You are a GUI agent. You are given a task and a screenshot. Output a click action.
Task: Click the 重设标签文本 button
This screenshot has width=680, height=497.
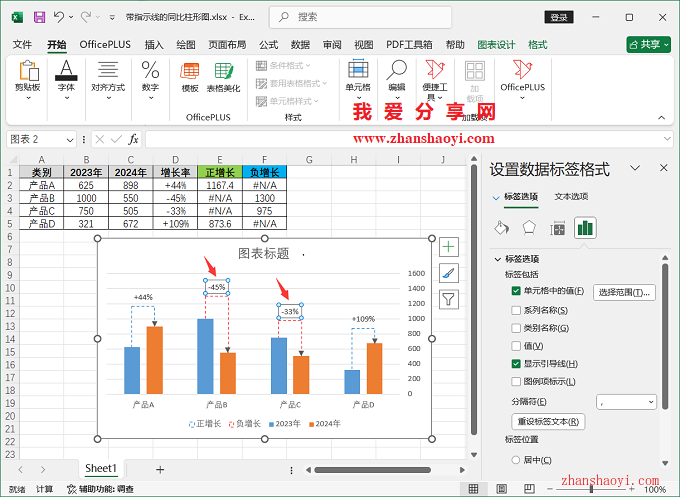tap(548, 422)
